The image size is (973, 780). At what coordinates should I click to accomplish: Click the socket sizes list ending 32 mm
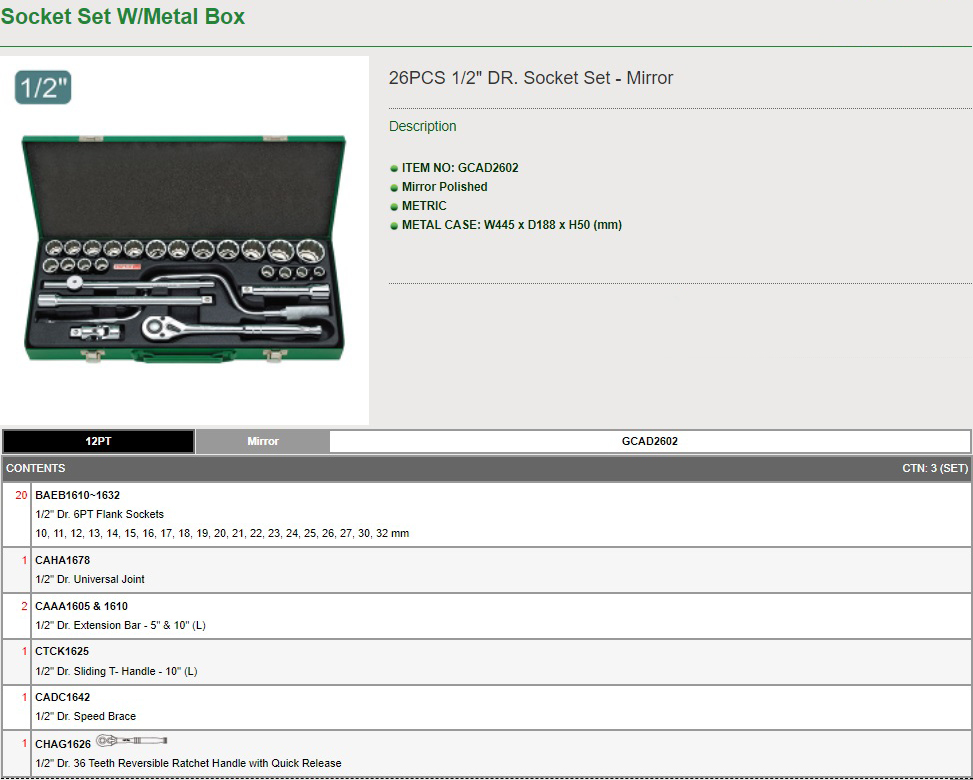(x=222, y=533)
